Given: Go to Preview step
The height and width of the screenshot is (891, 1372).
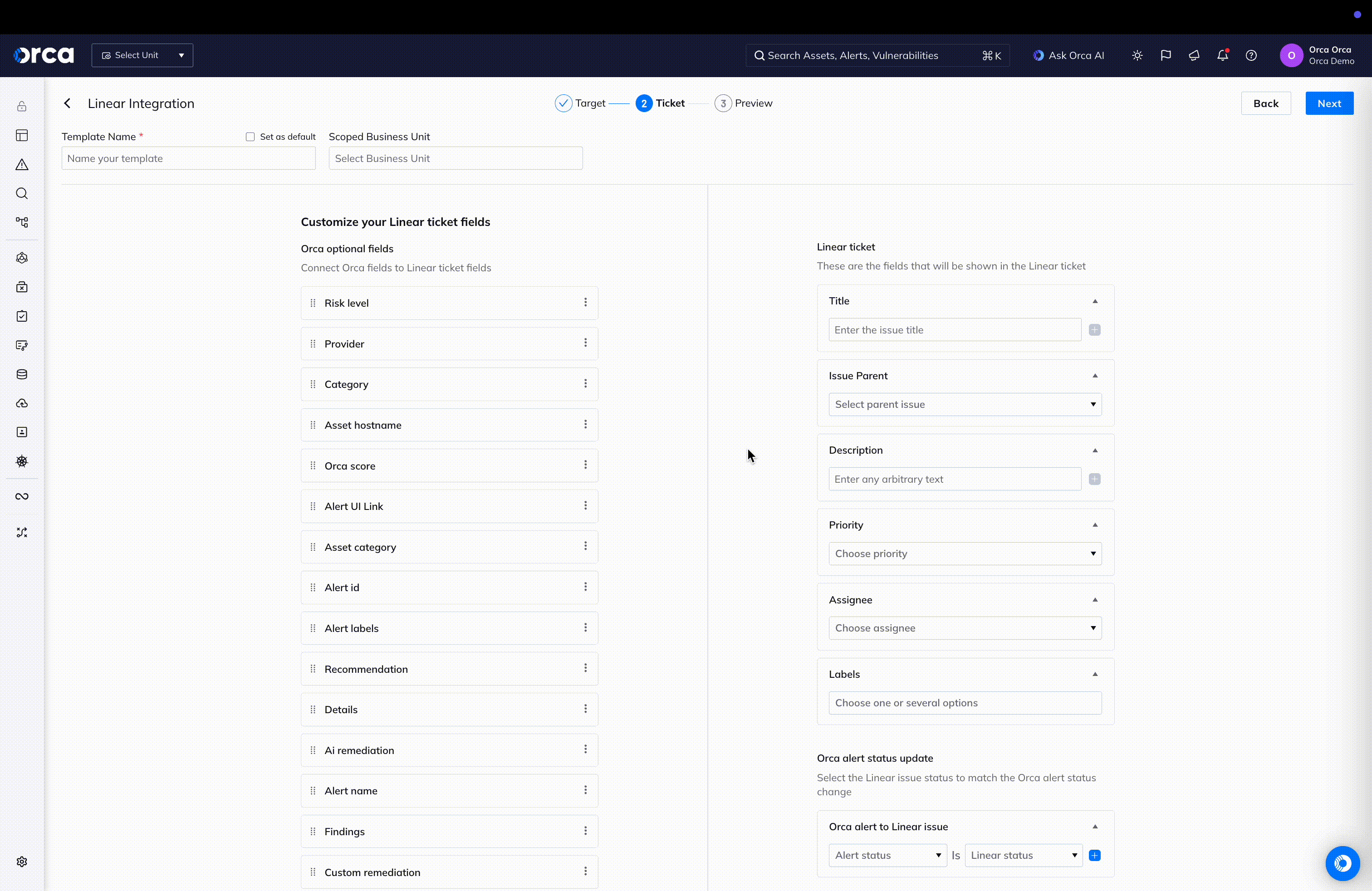Looking at the screenshot, I should click(x=744, y=103).
